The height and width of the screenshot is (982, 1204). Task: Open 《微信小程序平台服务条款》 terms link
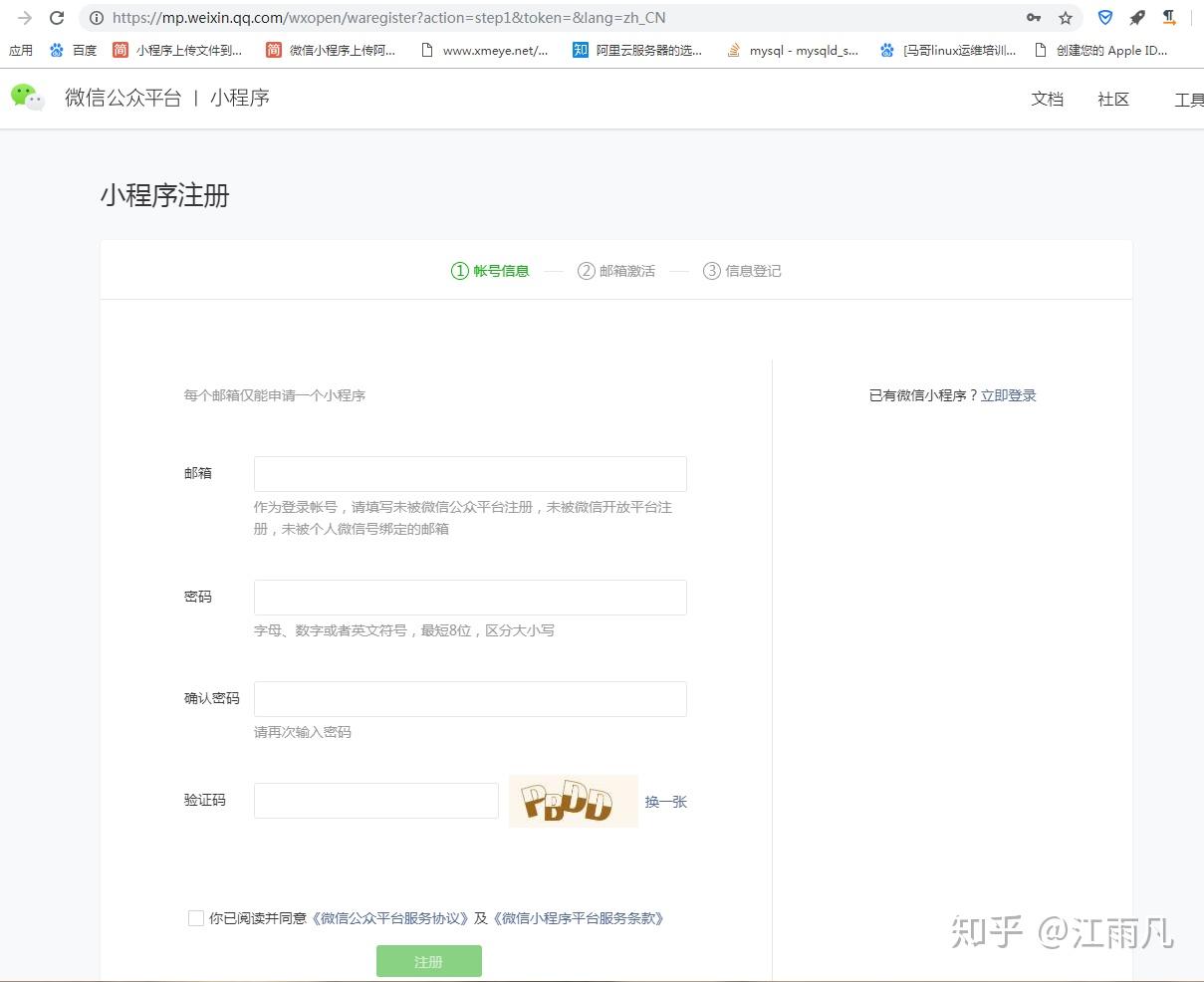(578, 917)
